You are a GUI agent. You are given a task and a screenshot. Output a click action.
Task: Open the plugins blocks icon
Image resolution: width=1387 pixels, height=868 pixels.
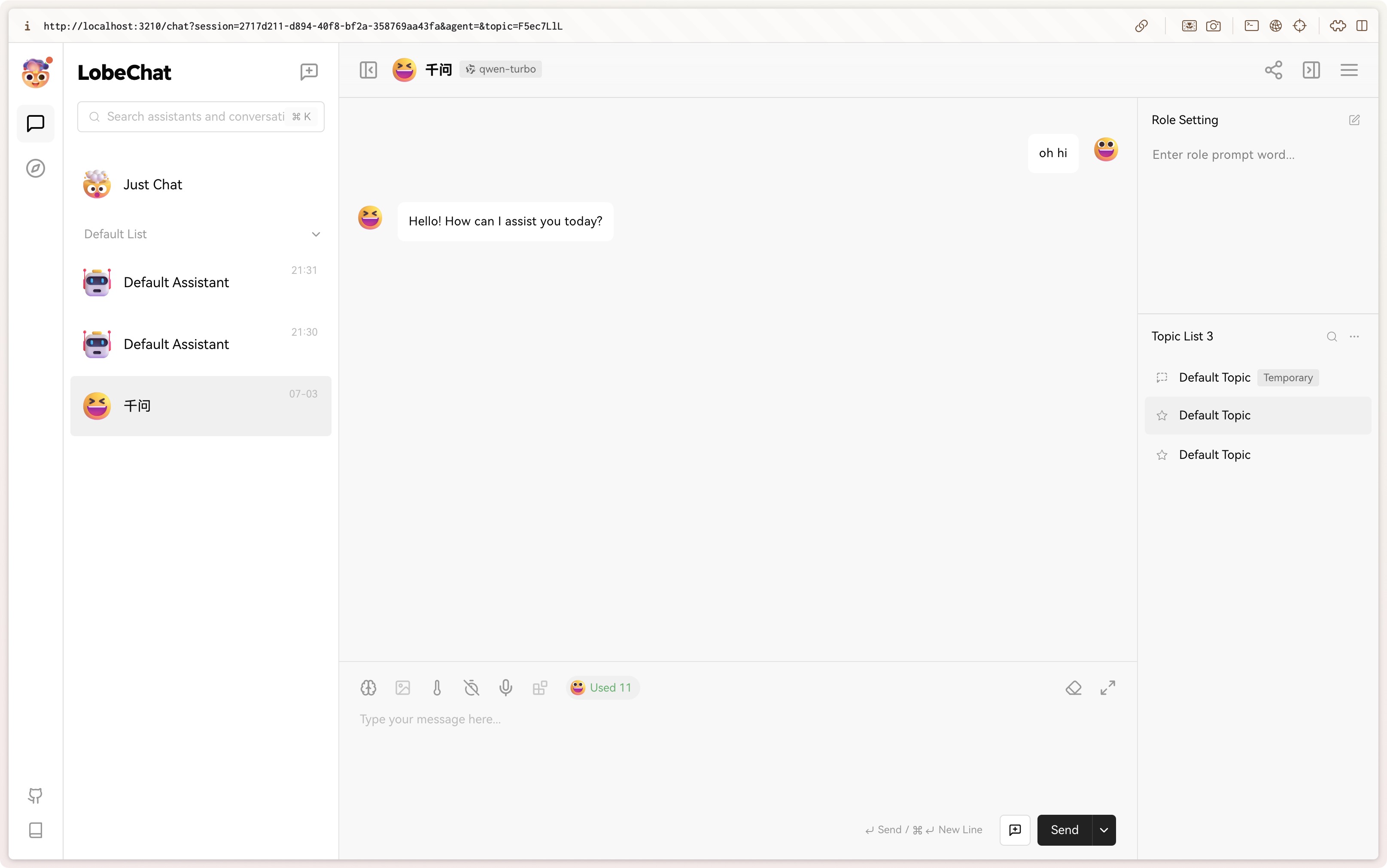coord(540,688)
